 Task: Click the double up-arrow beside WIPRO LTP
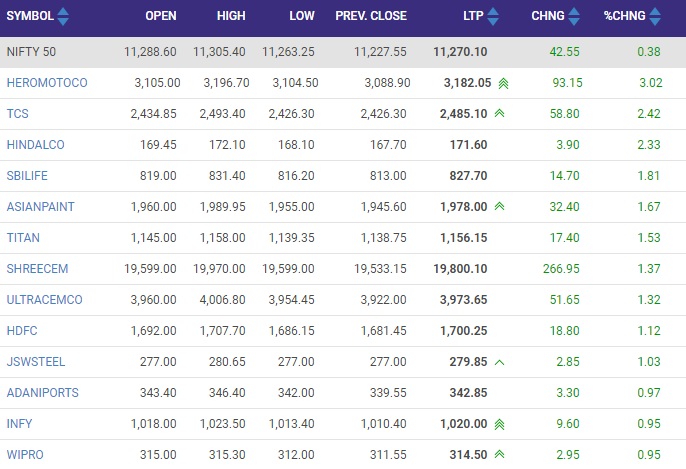(500, 455)
